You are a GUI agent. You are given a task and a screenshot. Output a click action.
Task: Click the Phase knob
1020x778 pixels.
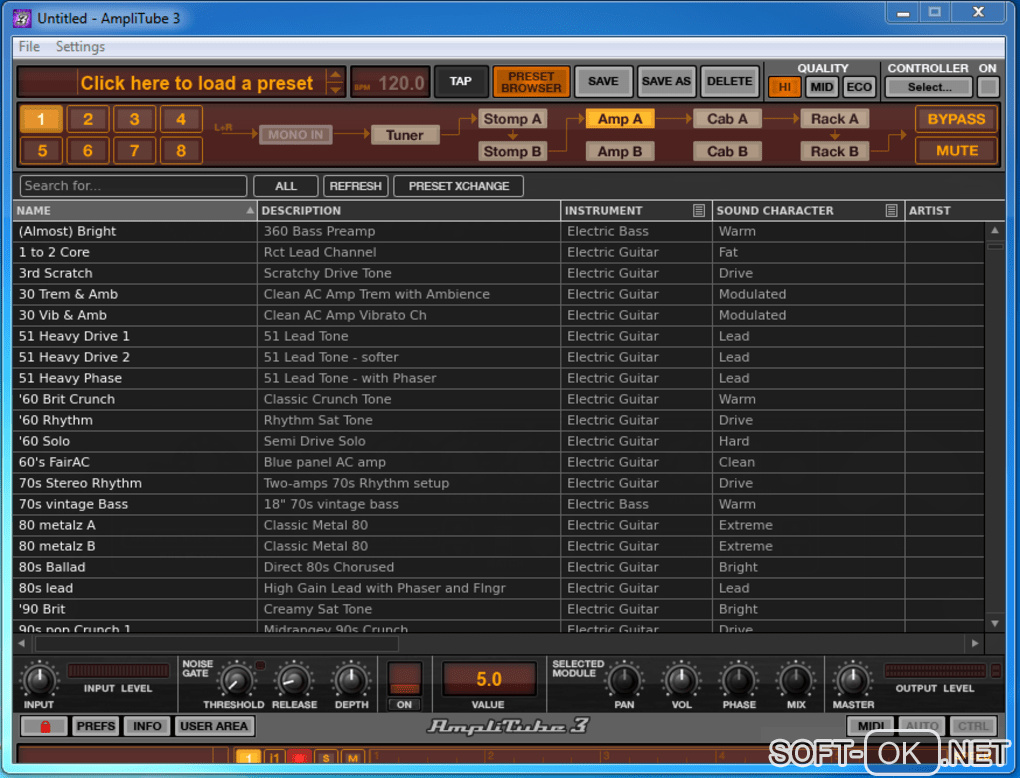pyautogui.click(x=739, y=680)
